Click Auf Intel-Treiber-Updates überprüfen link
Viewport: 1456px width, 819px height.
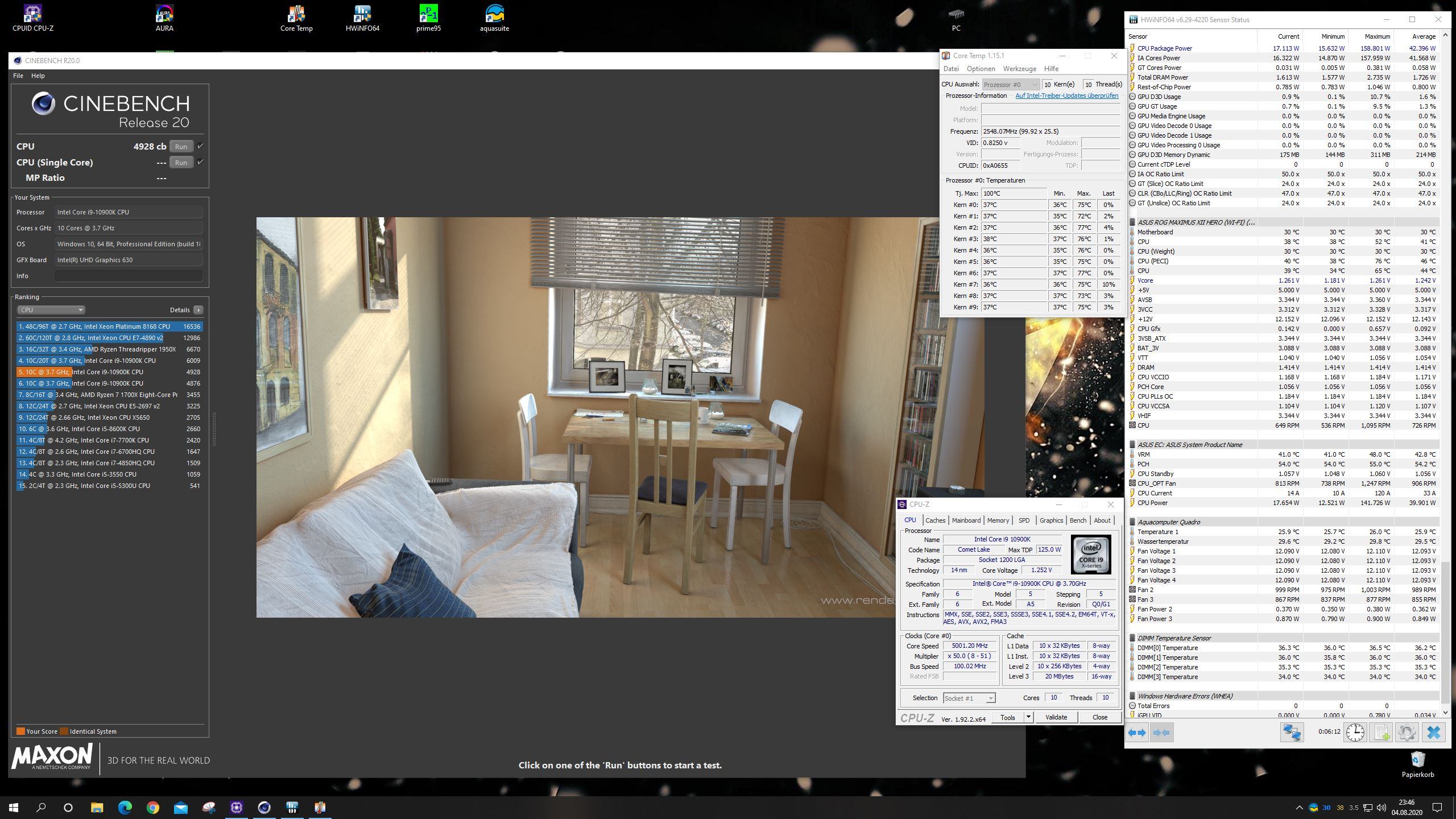(x=1066, y=96)
